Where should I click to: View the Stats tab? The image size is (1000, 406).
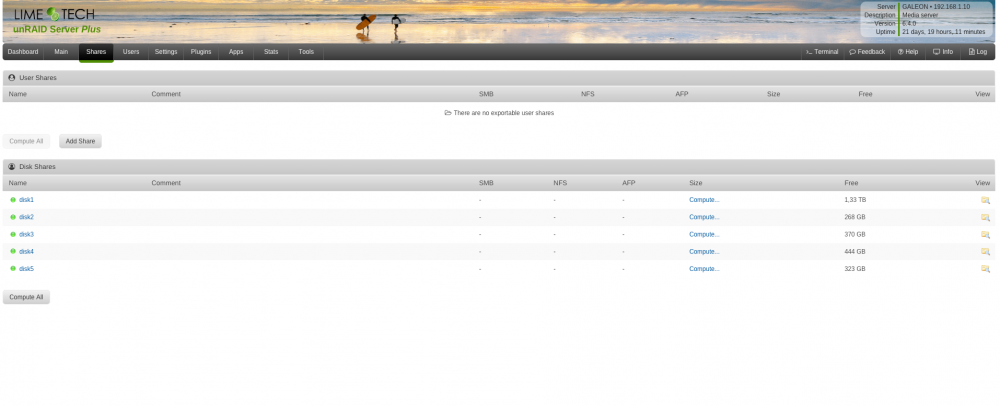point(271,52)
